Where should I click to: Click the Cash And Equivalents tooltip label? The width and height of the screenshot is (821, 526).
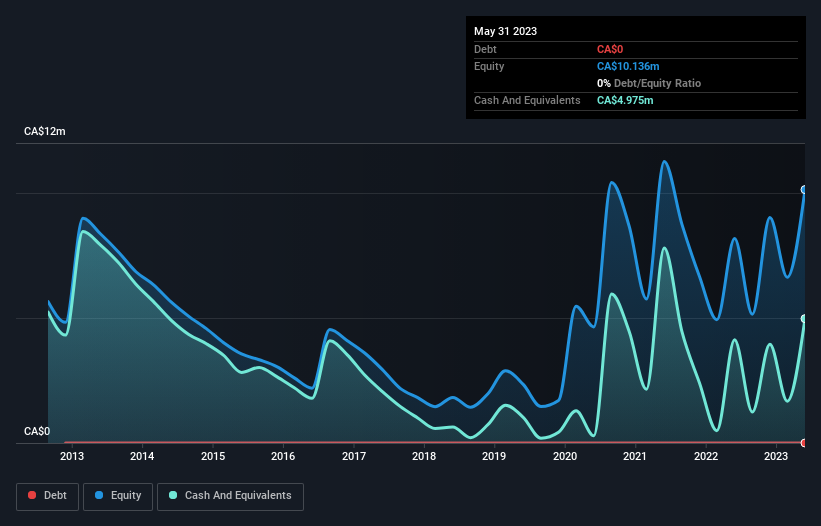(527, 100)
